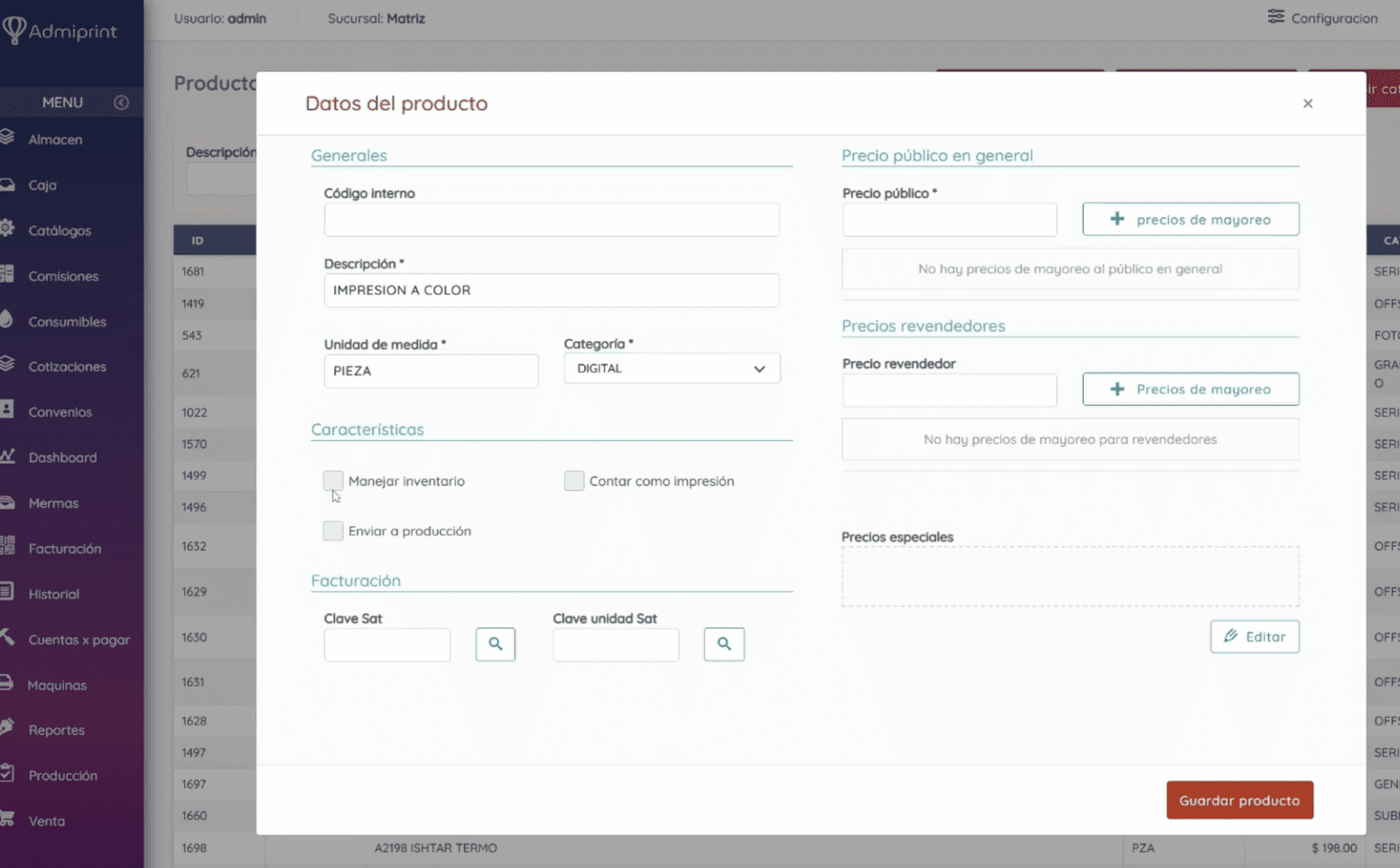Check the Contar como impresión box
1400x868 pixels.
574,481
